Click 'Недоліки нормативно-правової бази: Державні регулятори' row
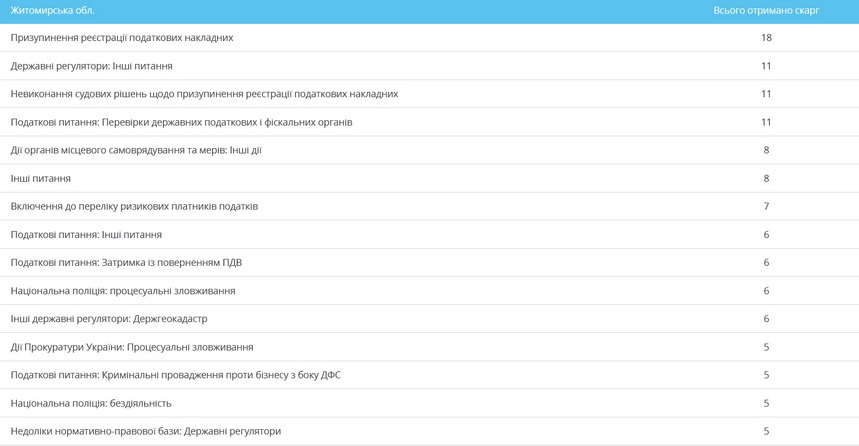 (146, 431)
